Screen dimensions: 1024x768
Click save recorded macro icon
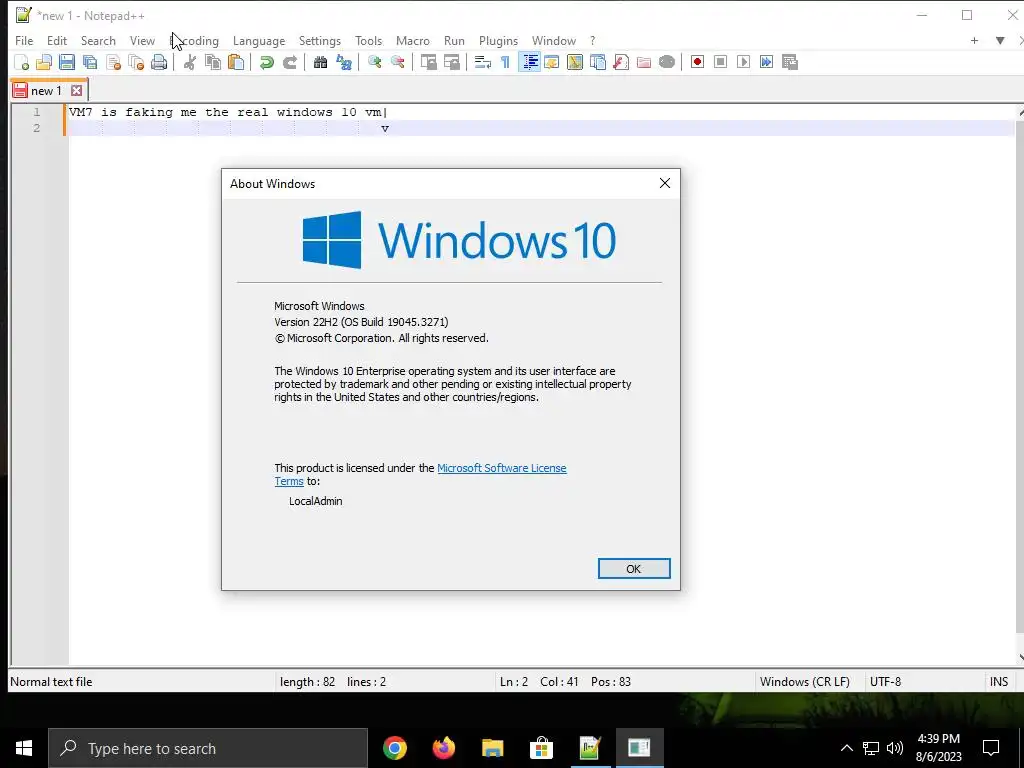790,62
